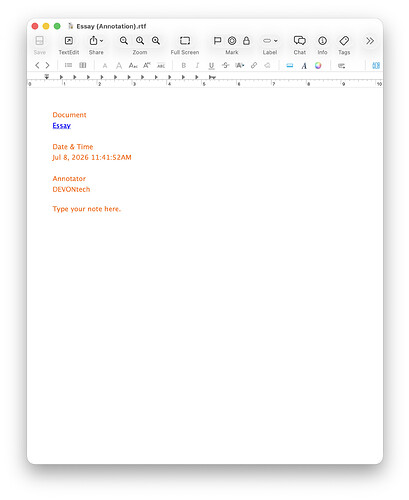Click the zoom in magnifier icon
Screen dimensions: 409x500
click(x=156, y=41)
